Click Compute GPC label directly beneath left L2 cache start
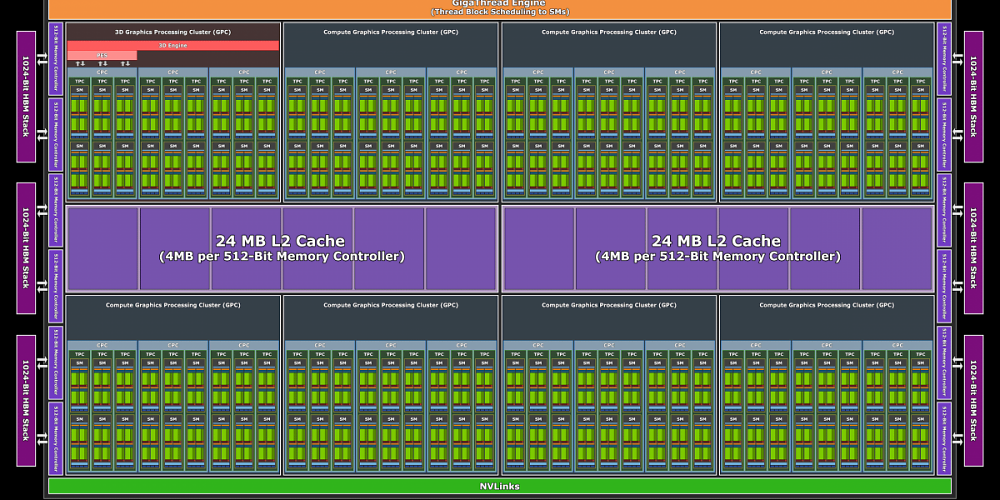Image resolution: width=1000 pixels, height=500 pixels. 173,305
